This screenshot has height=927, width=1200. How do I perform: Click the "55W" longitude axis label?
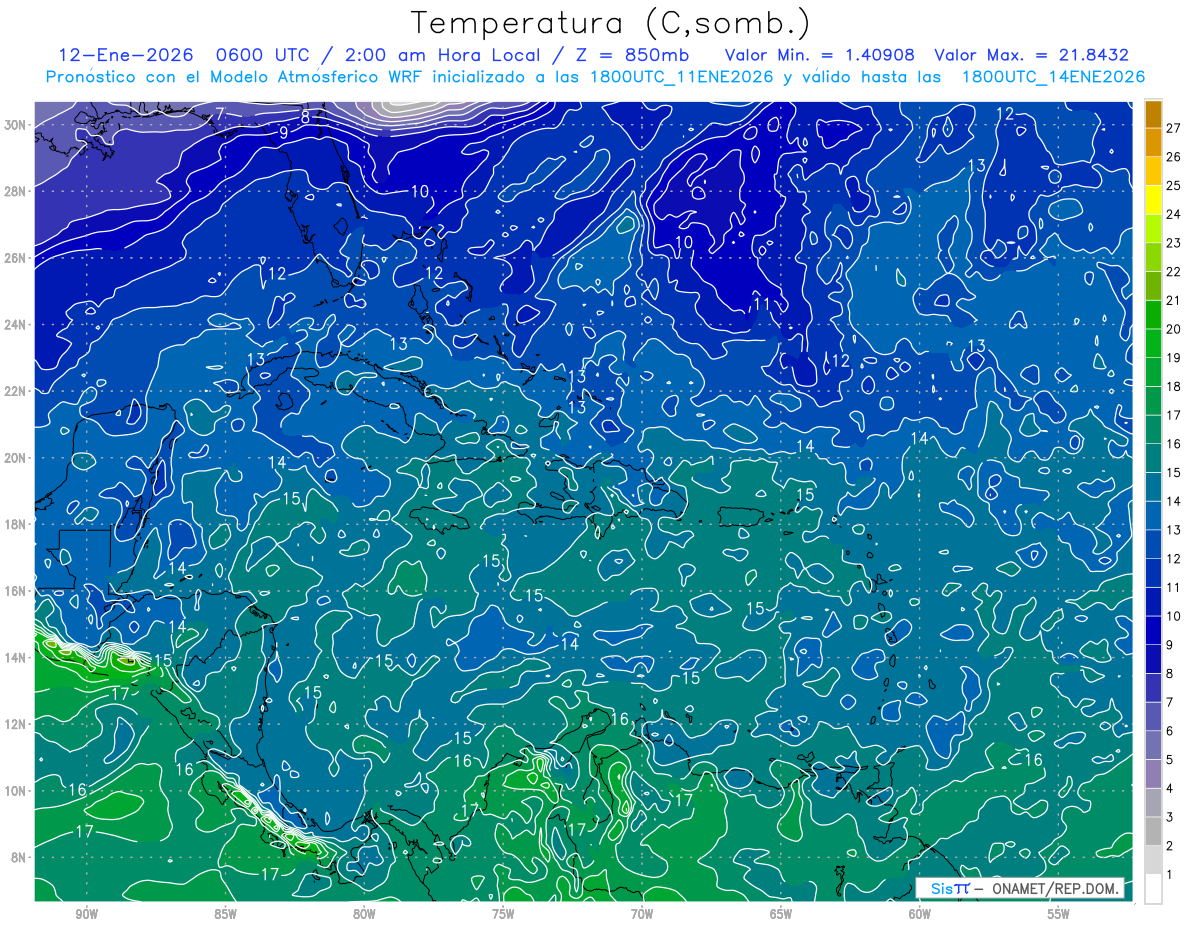pos(1059,914)
